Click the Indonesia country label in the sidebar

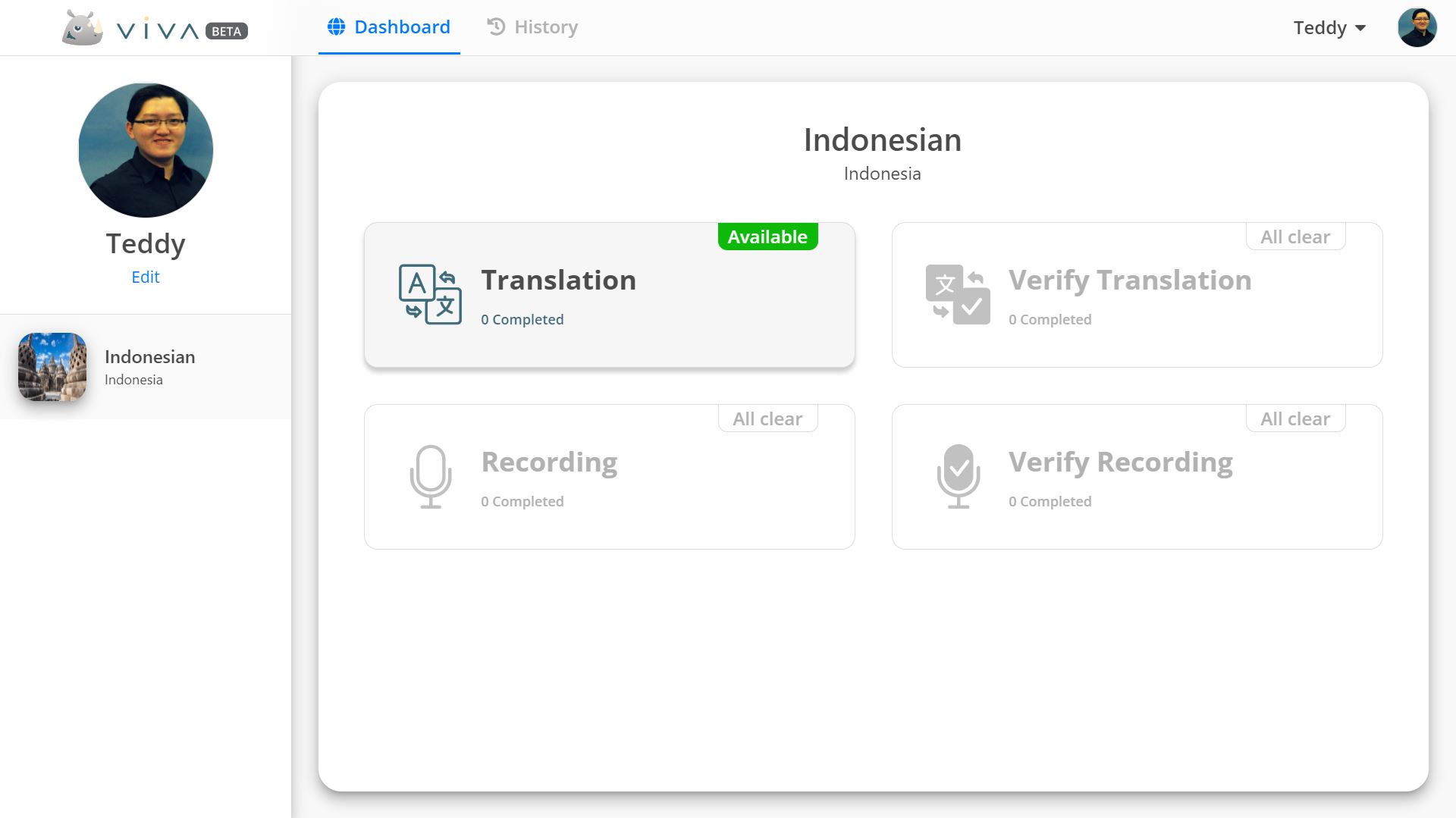tap(133, 380)
